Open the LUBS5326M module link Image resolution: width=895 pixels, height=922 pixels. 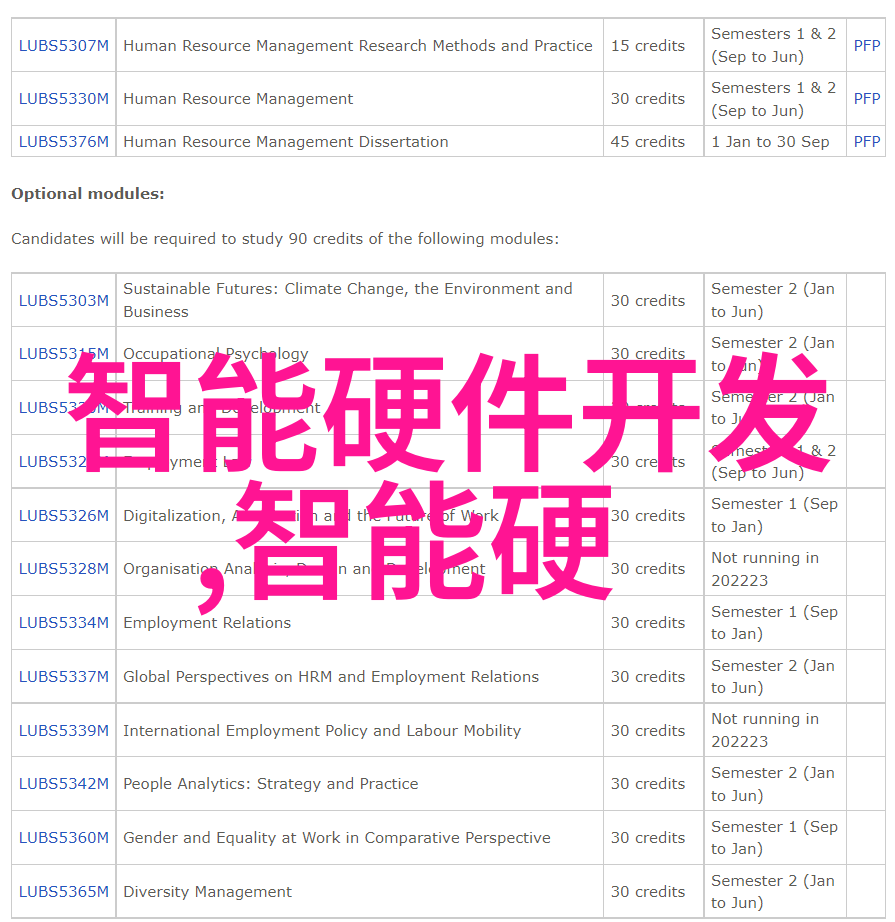pos(64,516)
